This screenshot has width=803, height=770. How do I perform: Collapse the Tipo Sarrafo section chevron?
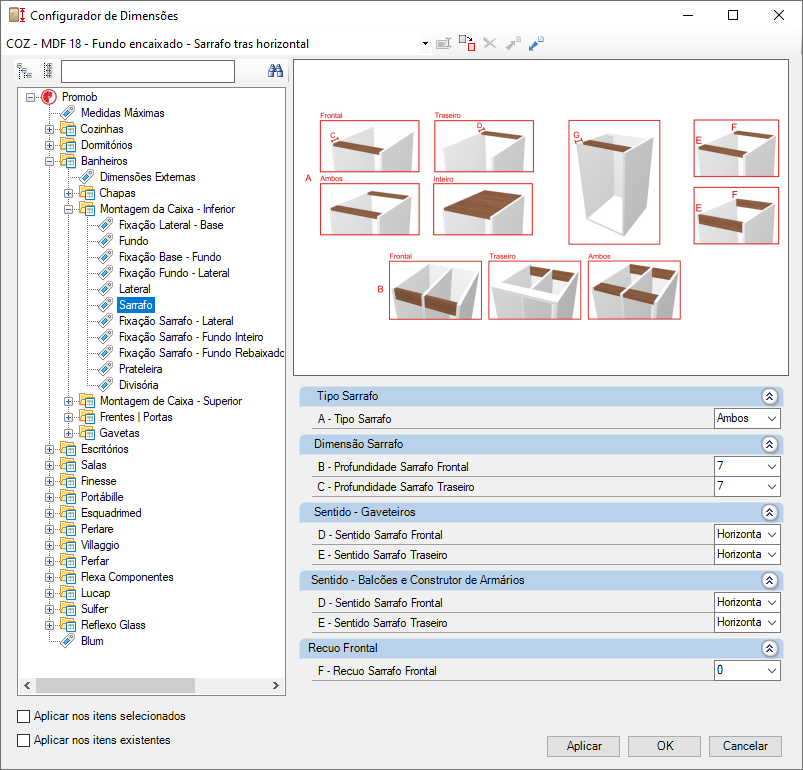(x=769, y=396)
